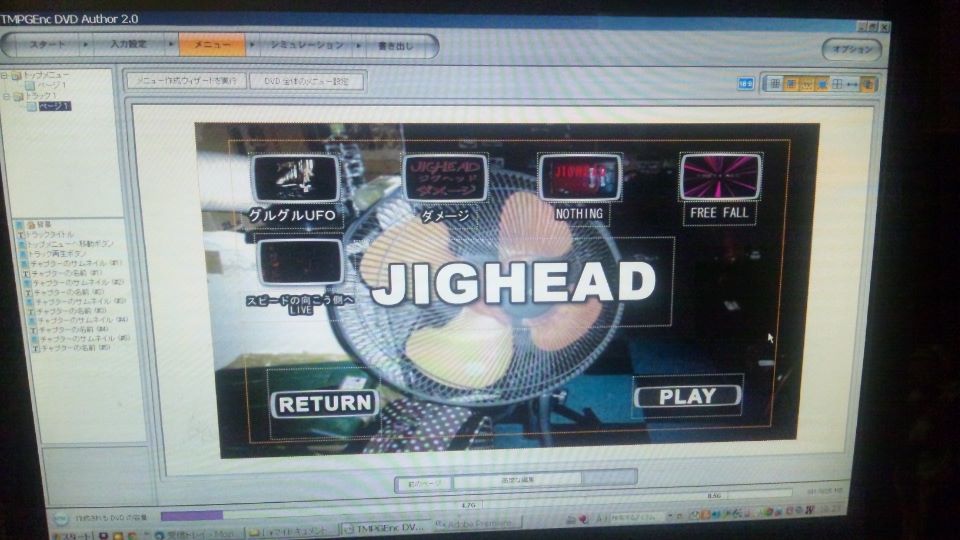This screenshot has width=960, height=540.
Task: Collapse the トップメニュー tree node
Action: (4, 75)
